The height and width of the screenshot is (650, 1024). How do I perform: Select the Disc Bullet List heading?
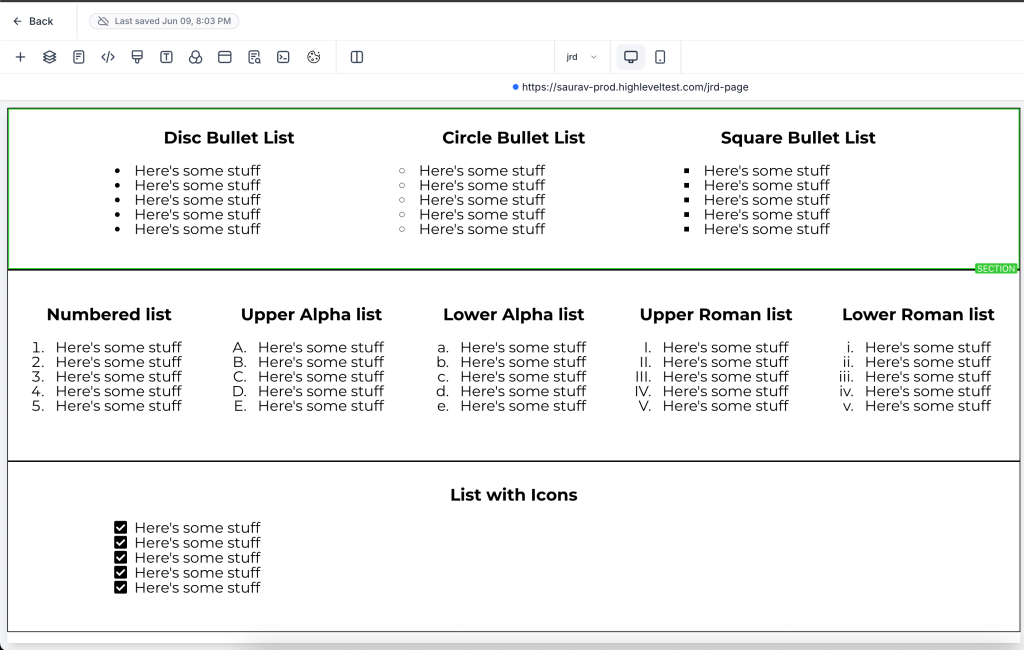point(229,138)
